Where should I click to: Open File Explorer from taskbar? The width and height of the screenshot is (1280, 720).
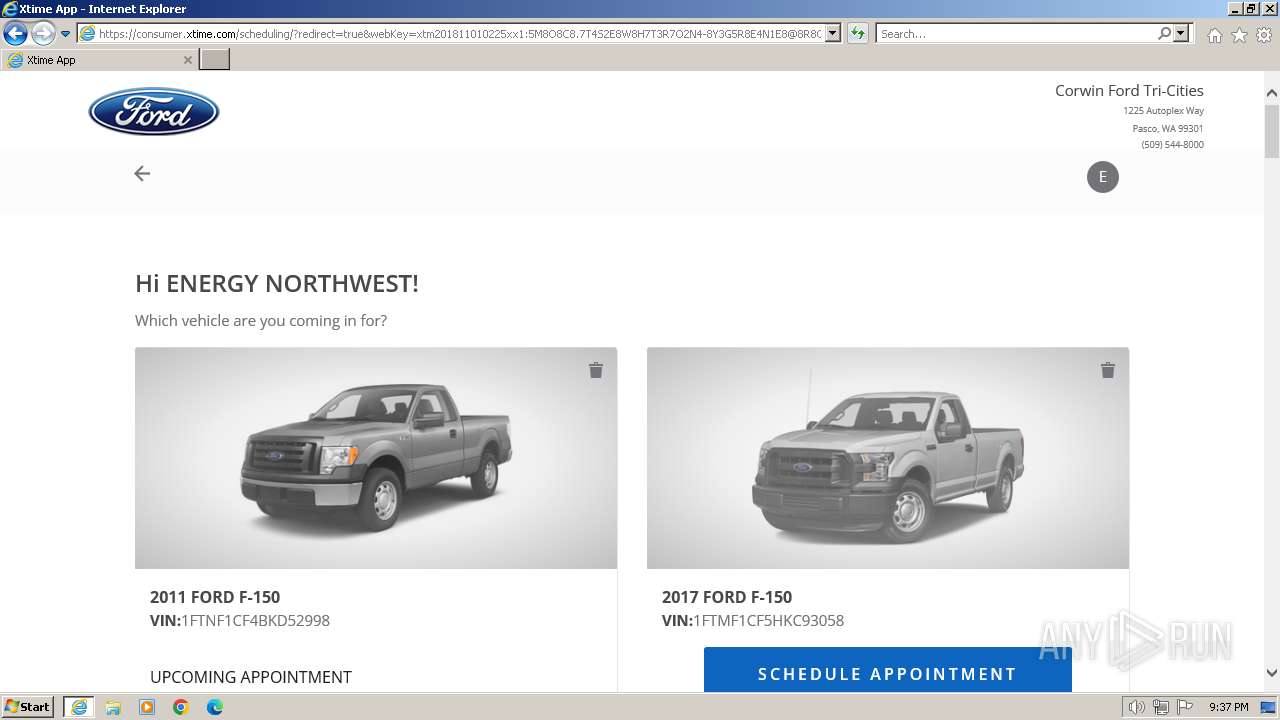tap(113, 707)
